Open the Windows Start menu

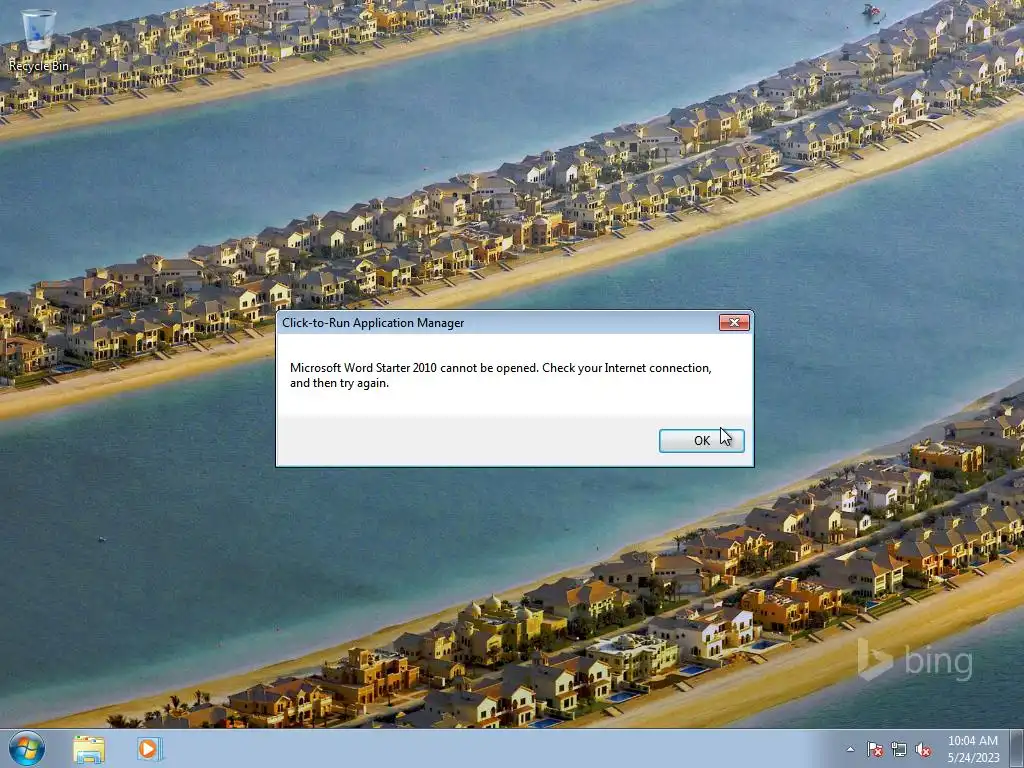click(x=27, y=748)
